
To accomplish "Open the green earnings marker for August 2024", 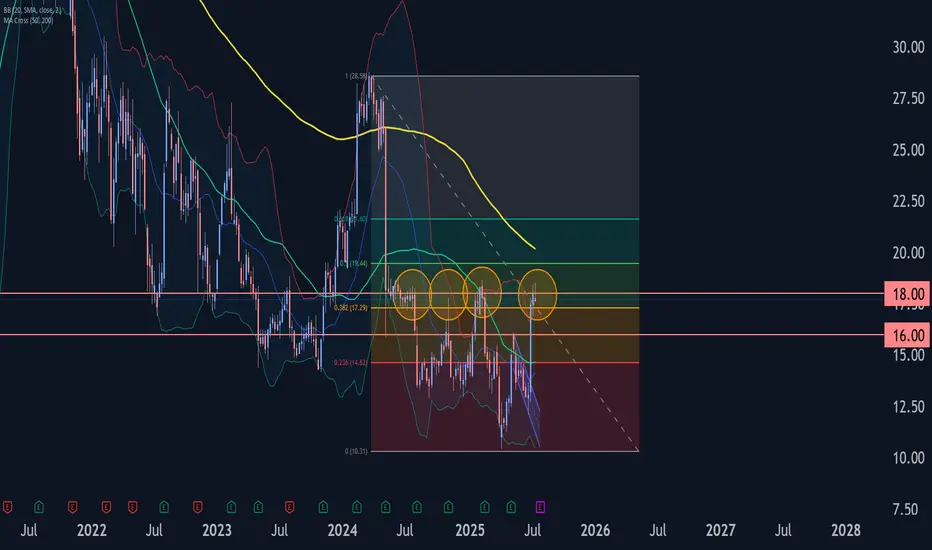I will tap(417, 507).
